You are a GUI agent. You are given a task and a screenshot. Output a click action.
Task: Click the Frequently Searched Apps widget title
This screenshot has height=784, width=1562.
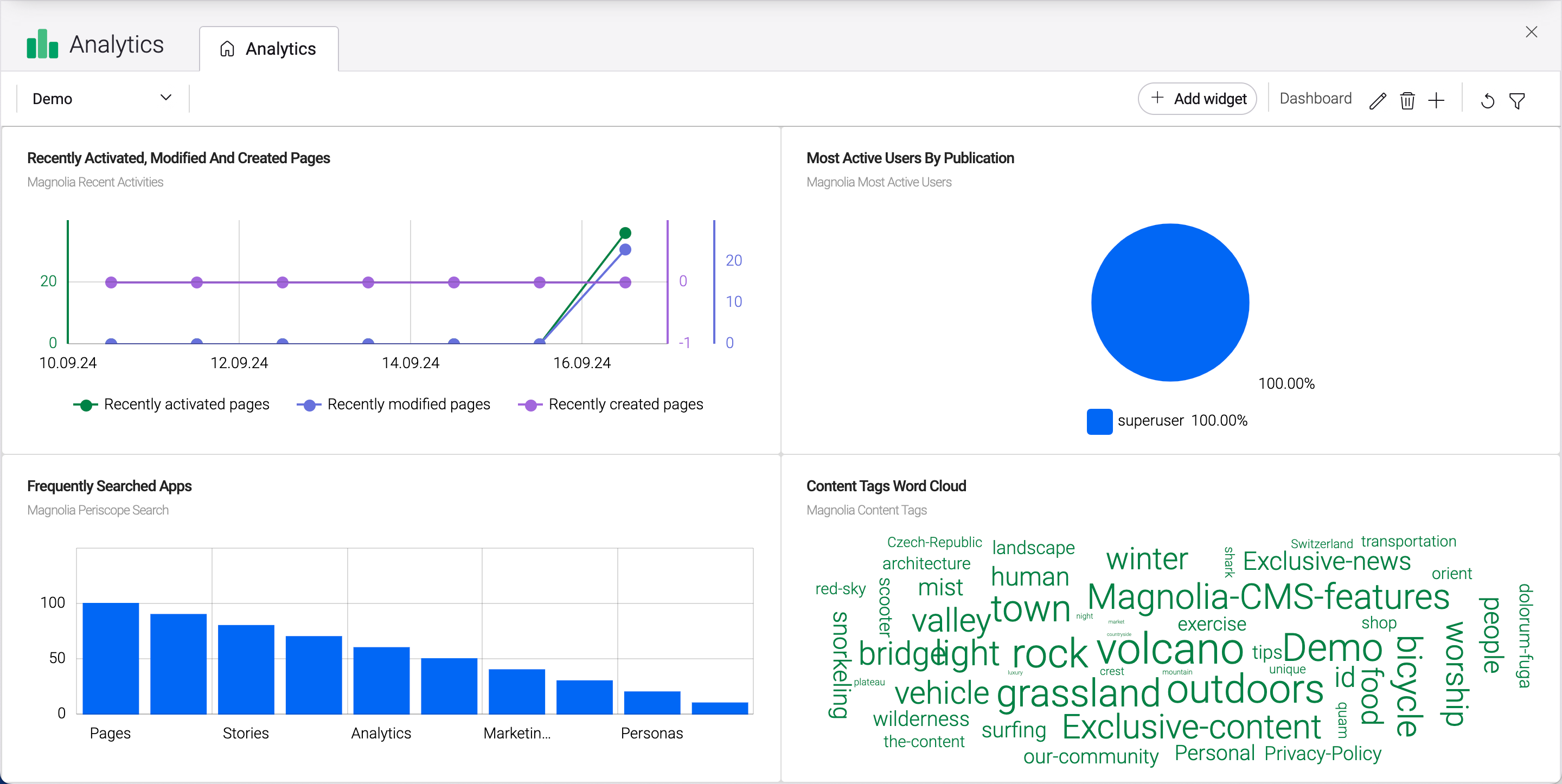(109, 486)
